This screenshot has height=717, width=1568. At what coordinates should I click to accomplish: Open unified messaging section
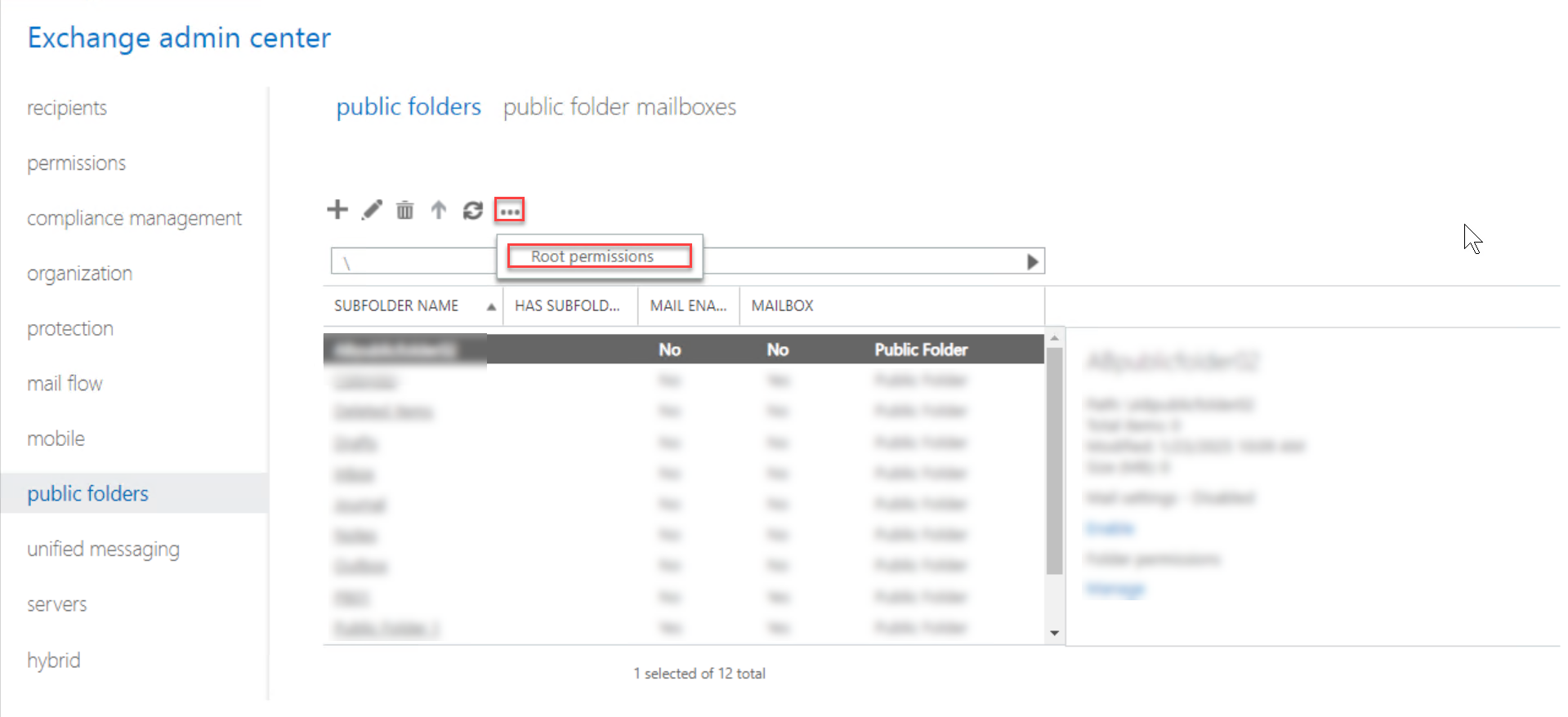click(x=103, y=549)
